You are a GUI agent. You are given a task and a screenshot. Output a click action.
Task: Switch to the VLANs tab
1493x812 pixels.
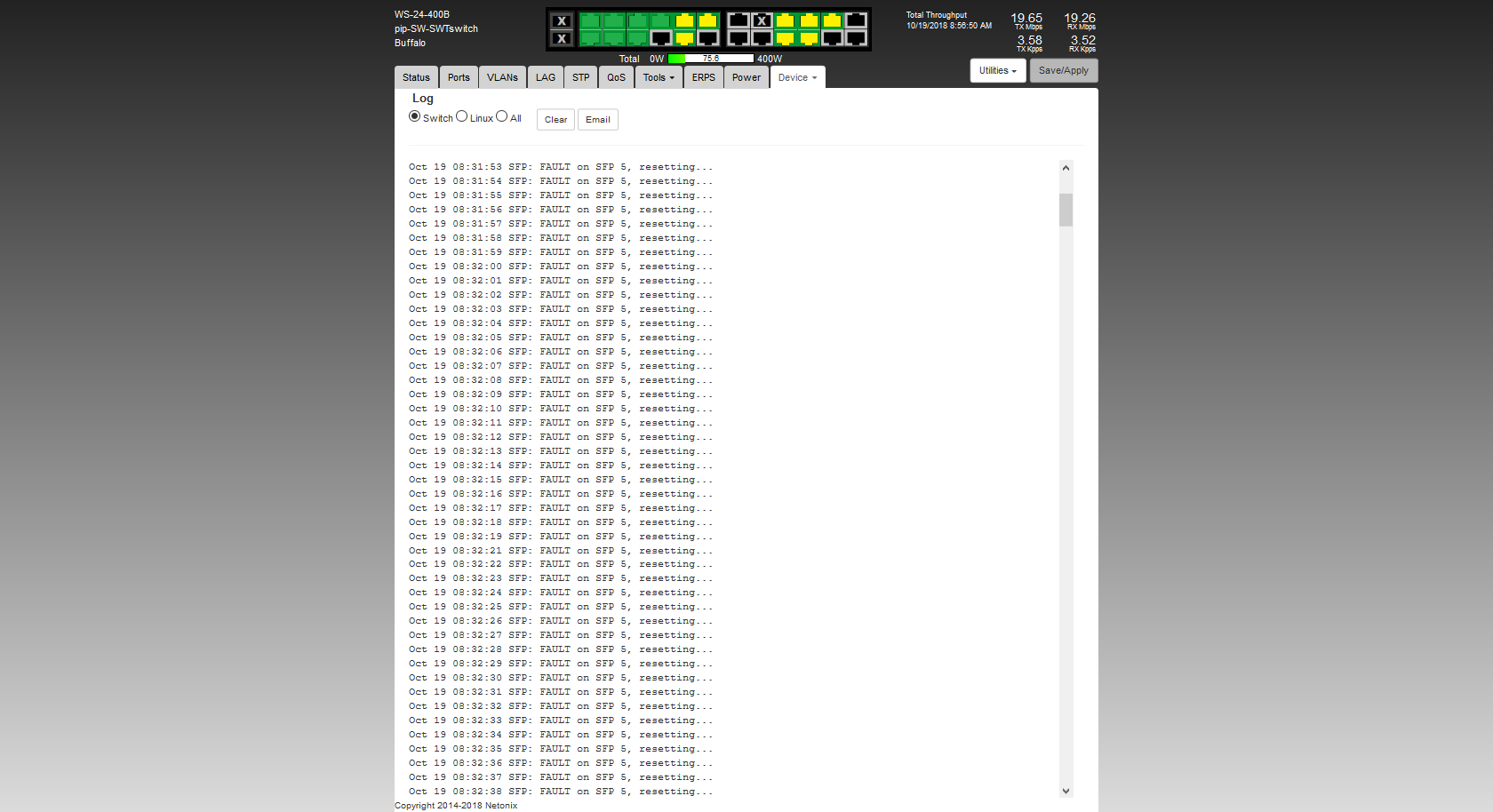point(502,77)
